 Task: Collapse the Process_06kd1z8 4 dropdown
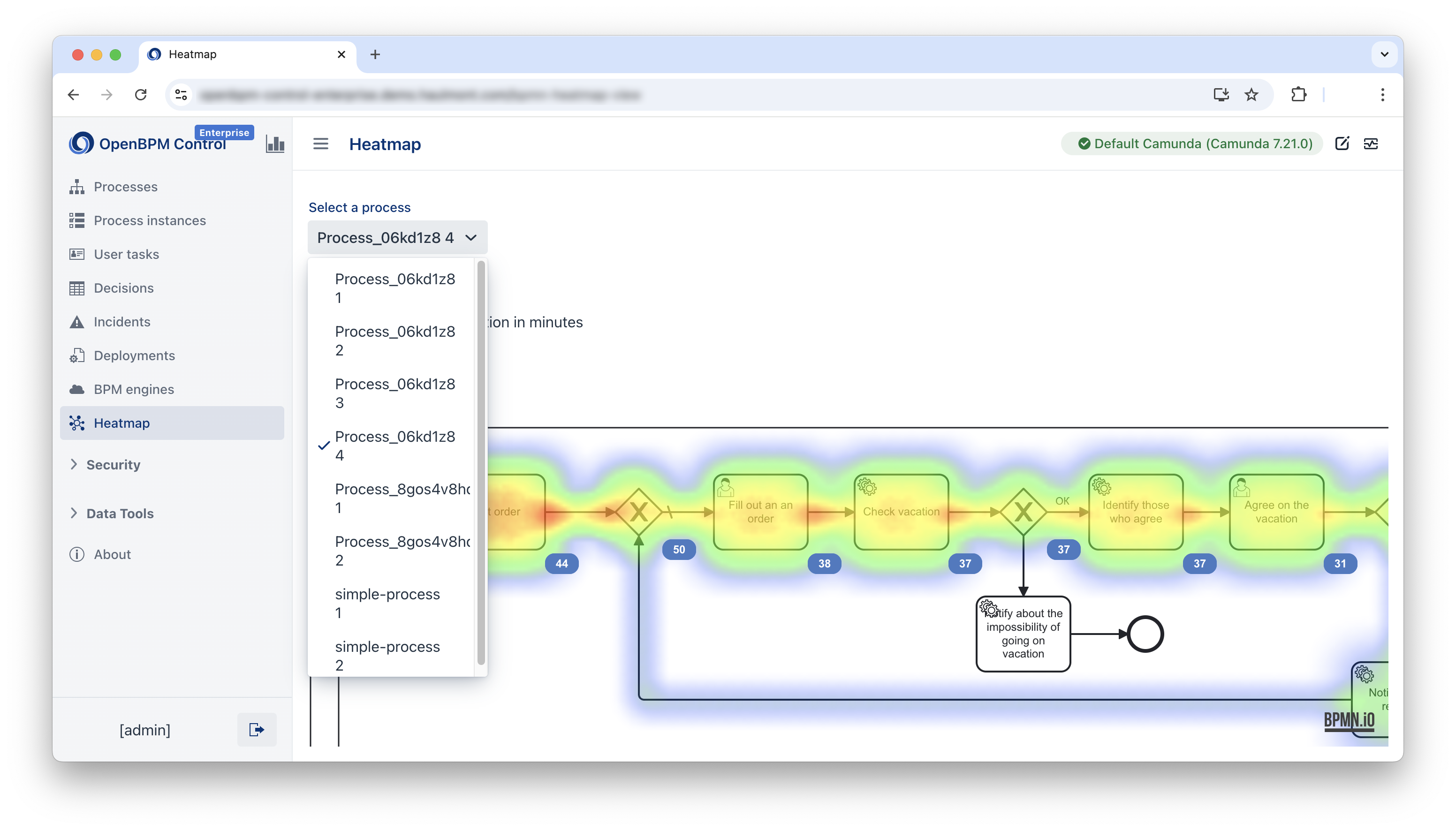397,237
